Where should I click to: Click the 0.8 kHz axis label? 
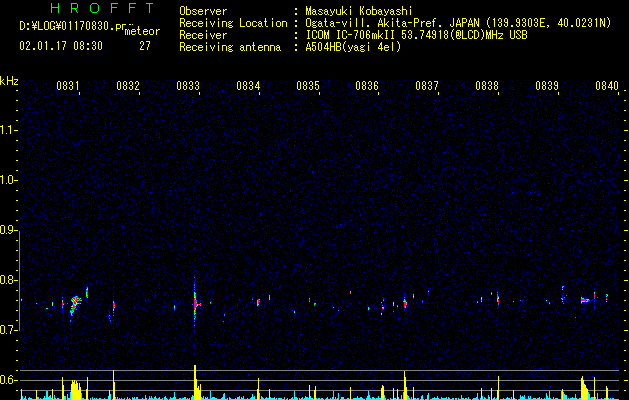(x=9, y=280)
